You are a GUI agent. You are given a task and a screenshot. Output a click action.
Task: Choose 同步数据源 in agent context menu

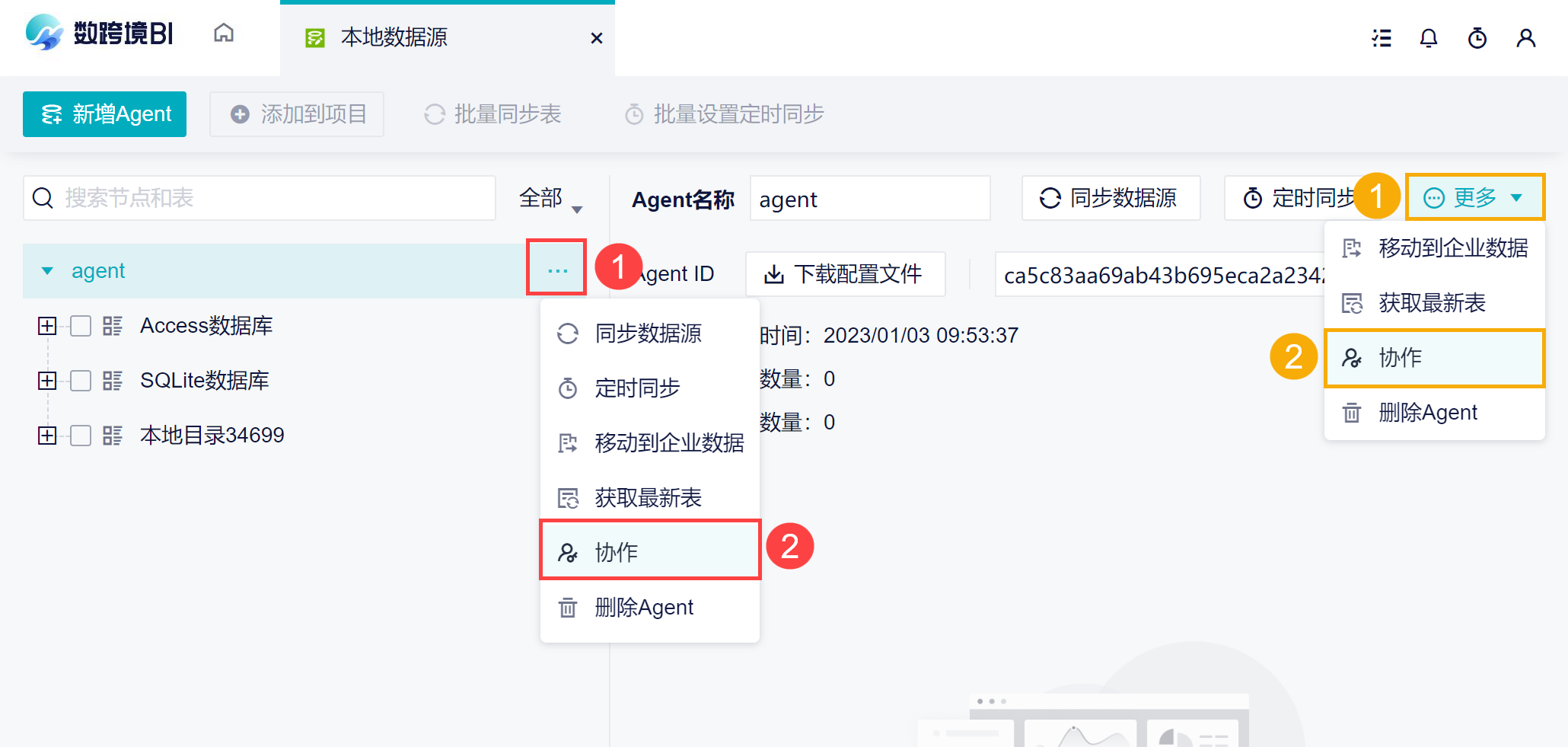click(650, 334)
